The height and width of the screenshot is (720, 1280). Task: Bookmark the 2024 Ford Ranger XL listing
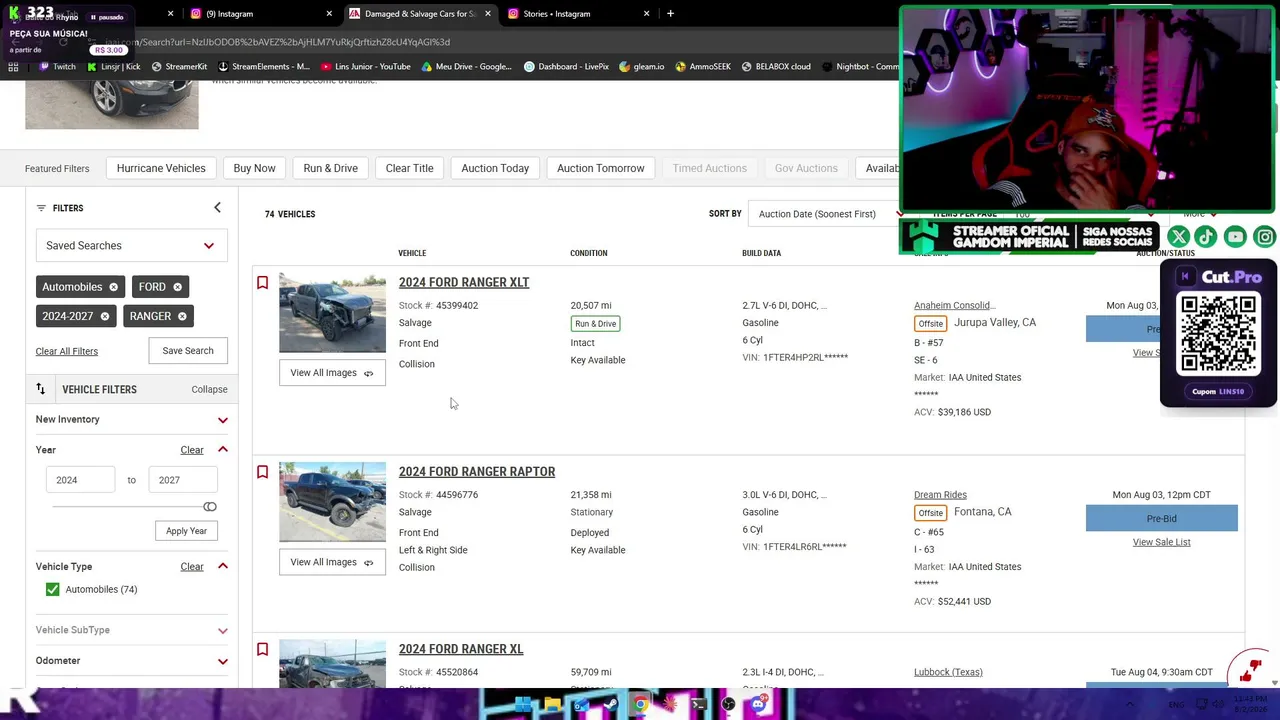point(262,650)
